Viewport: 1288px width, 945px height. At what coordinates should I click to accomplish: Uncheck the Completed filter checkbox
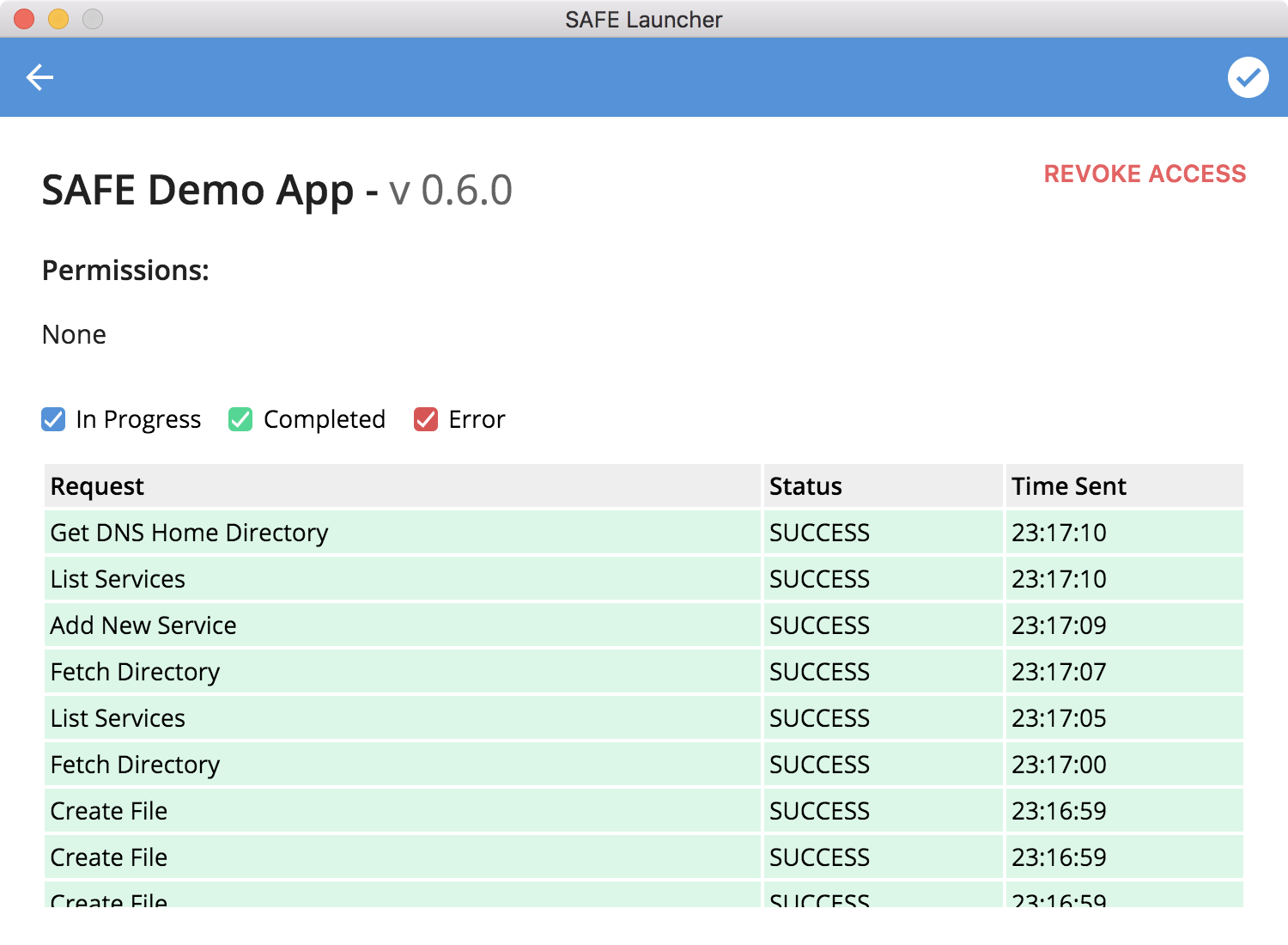[240, 419]
